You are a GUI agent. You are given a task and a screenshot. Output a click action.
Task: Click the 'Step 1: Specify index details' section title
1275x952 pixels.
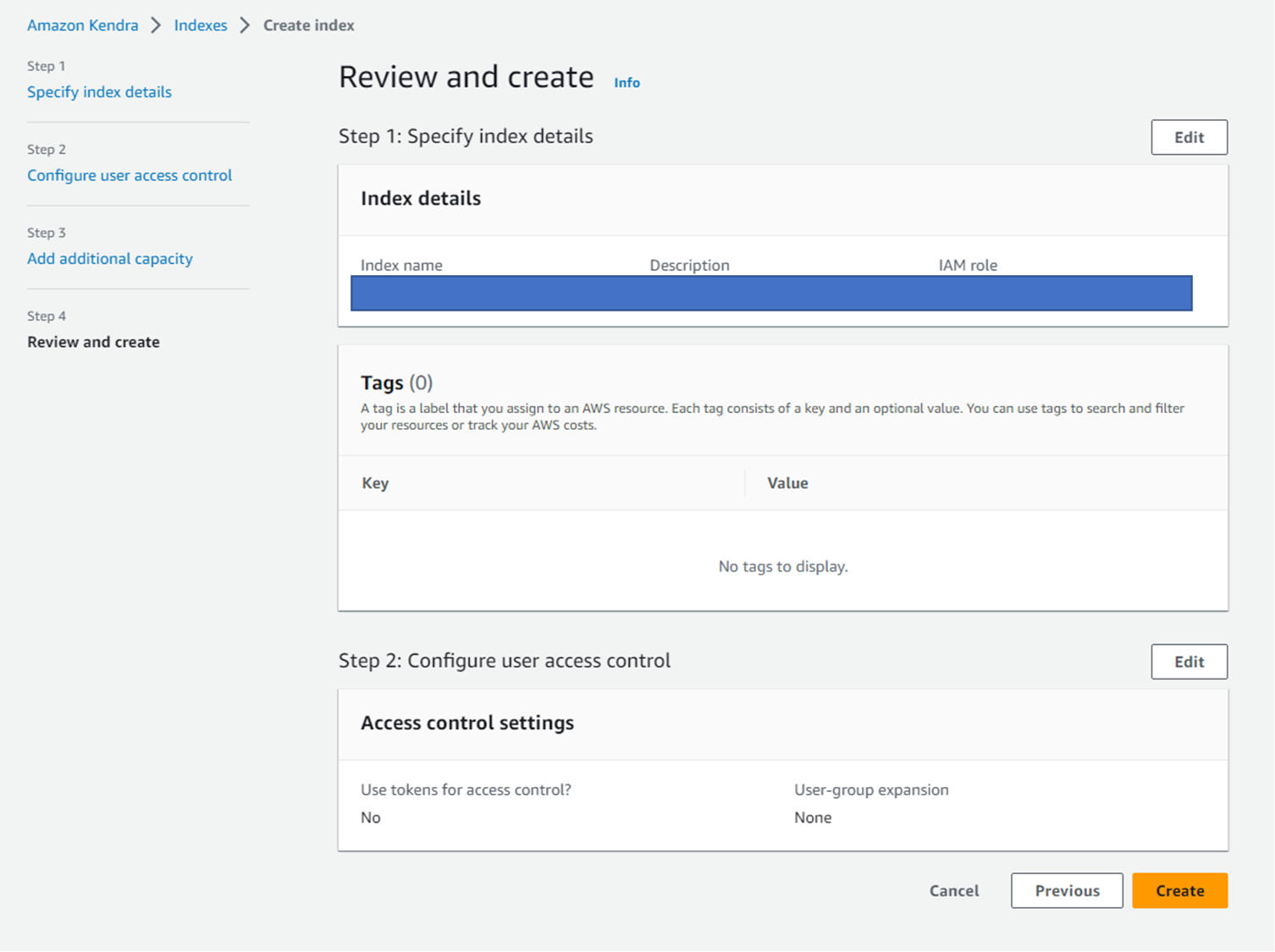(466, 136)
